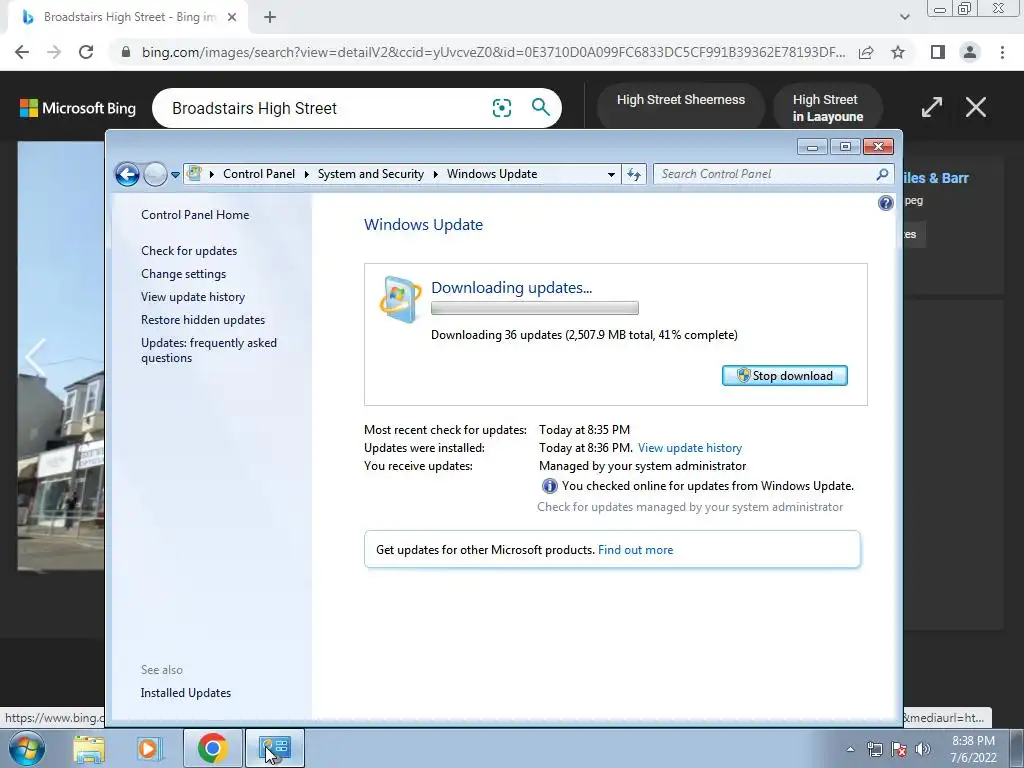The height and width of the screenshot is (768, 1024).
Task: Open Control Panel Home link
Action: pyautogui.click(x=195, y=215)
